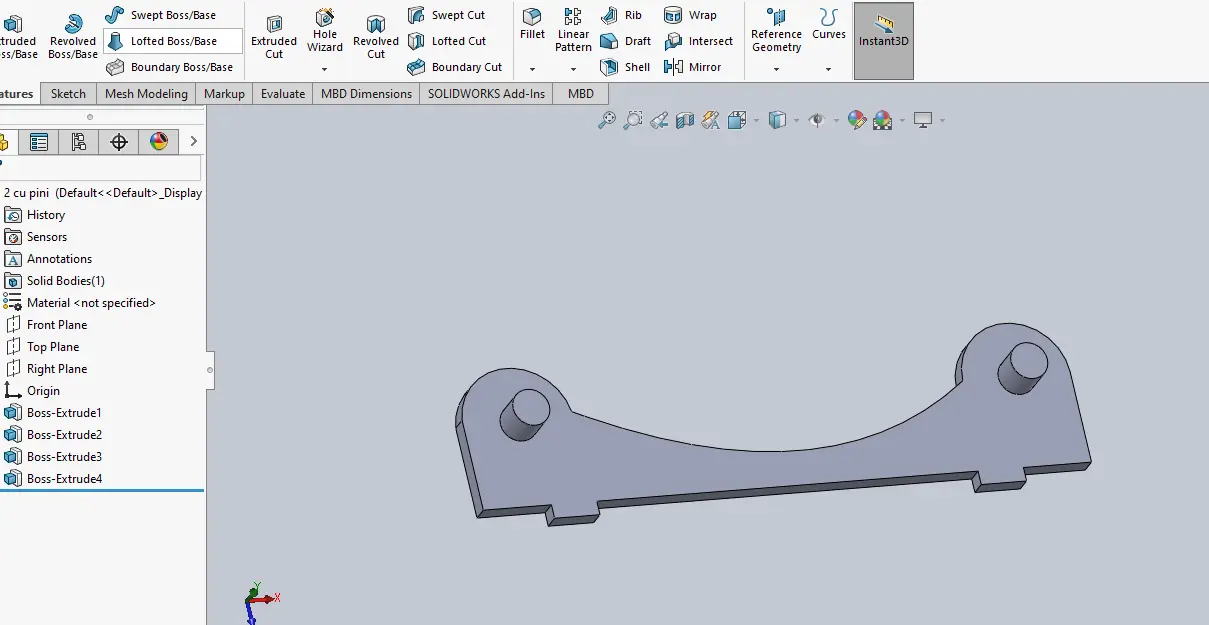The image size is (1209, 625).
Task: Open the DimXpertManager crosshair tab
Action: (x=119, y=142)
